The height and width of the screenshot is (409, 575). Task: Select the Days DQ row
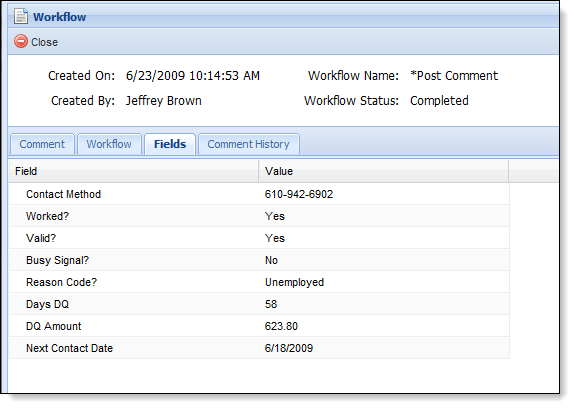click(259, 304)
